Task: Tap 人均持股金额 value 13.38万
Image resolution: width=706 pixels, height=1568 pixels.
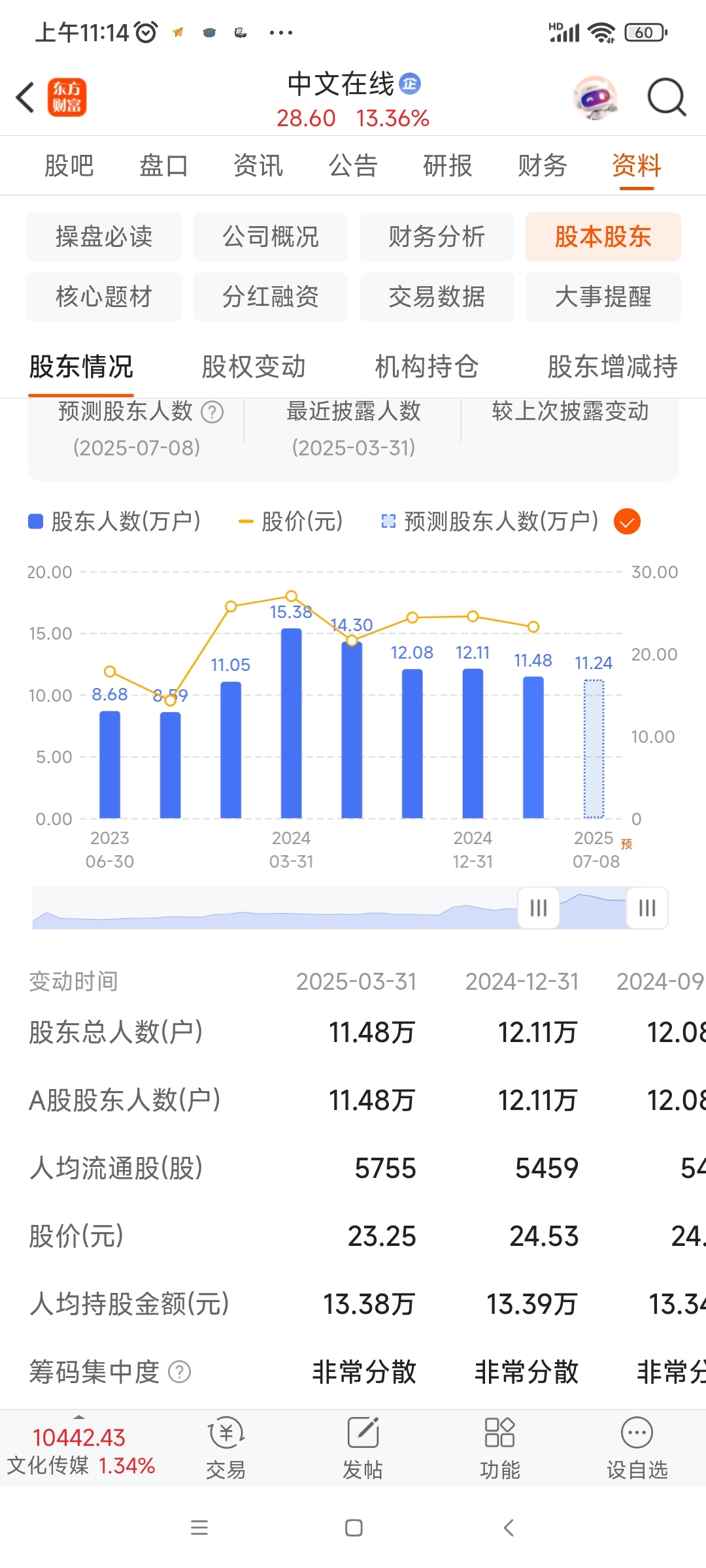Action: tap(369, 1304)
